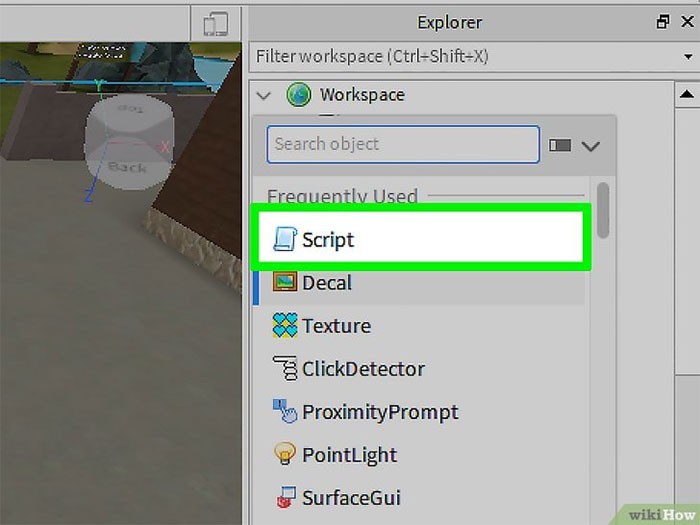
Task: Expand the chevron beside Search object
Action: (590, 146)
